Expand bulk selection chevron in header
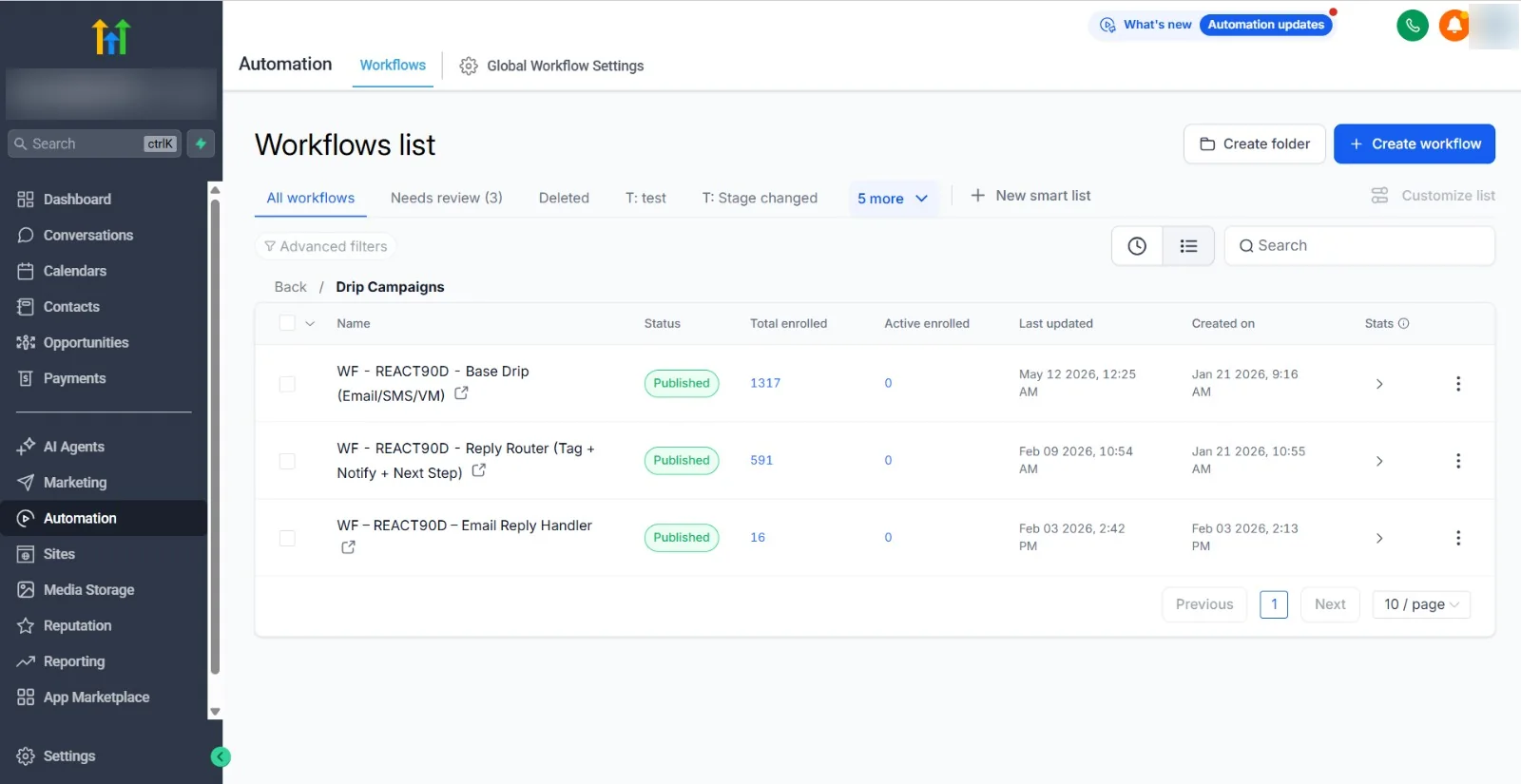The image size is (1521, 784). 310,324
